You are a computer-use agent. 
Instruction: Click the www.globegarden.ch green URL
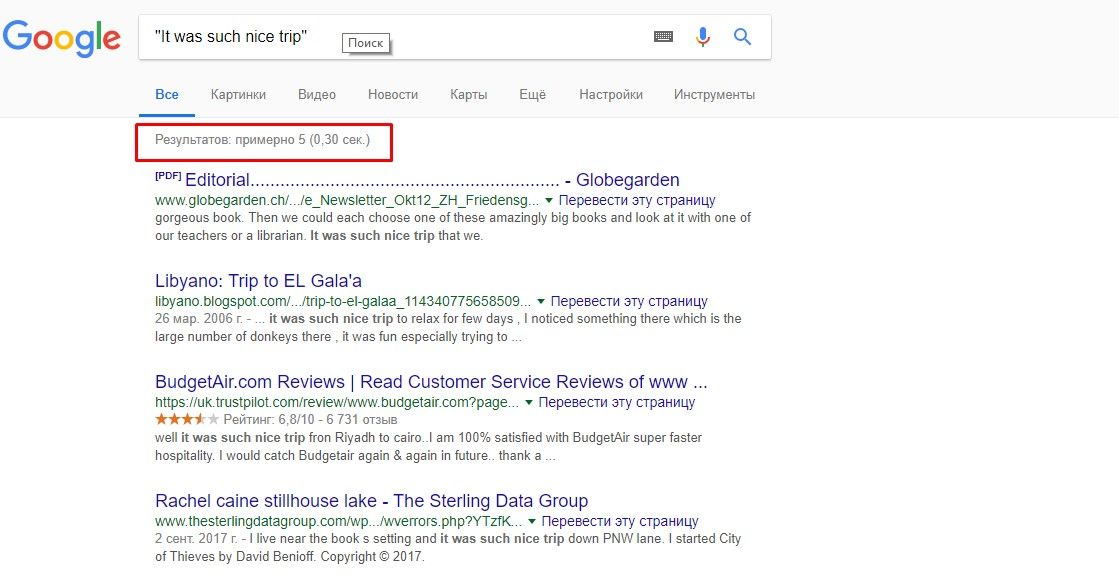[347, 201]
